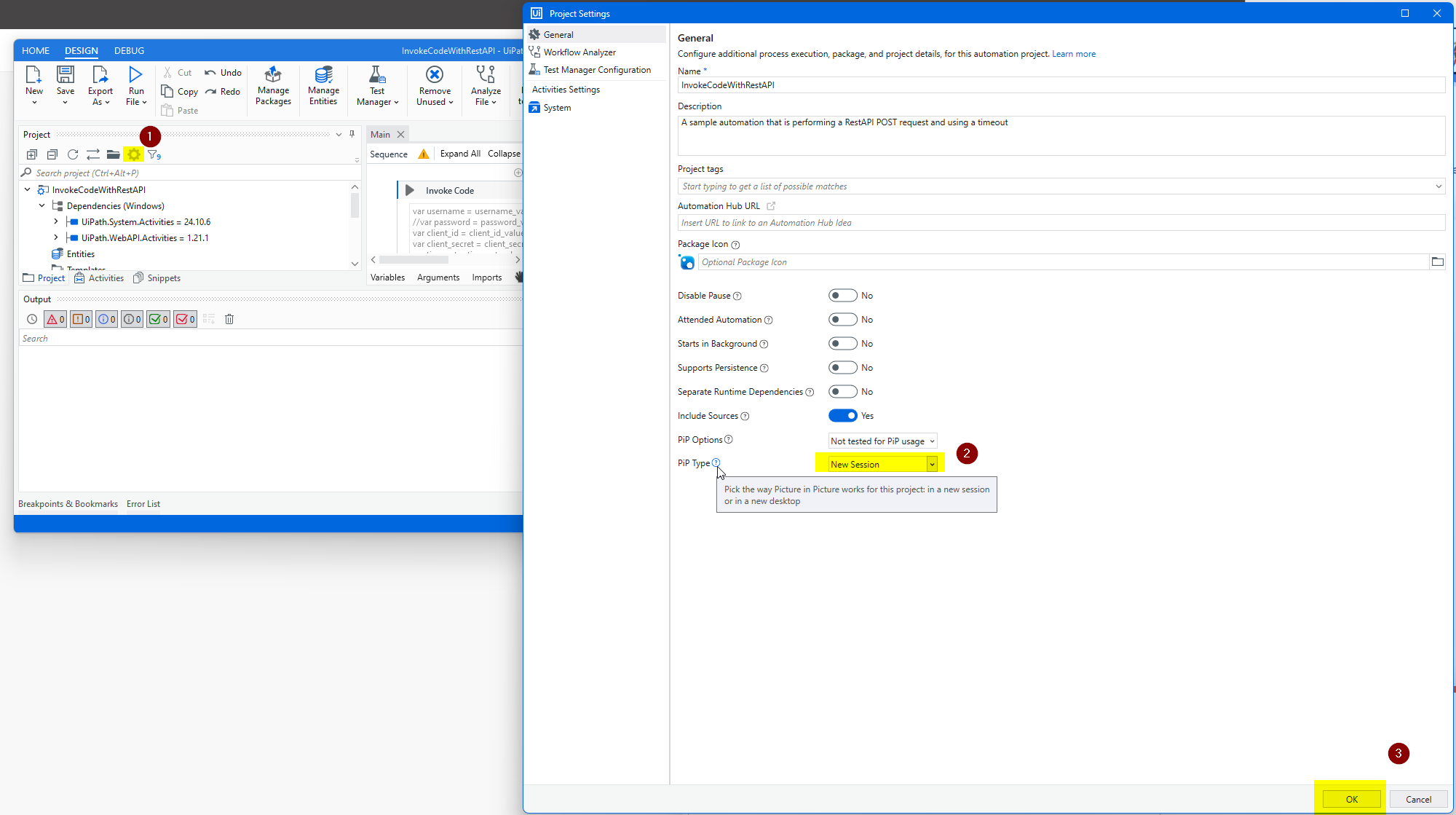The width and height of the screenshot is (1456, 815).
Task: Click the Copy button in ribbon
Action: (179, 91)
